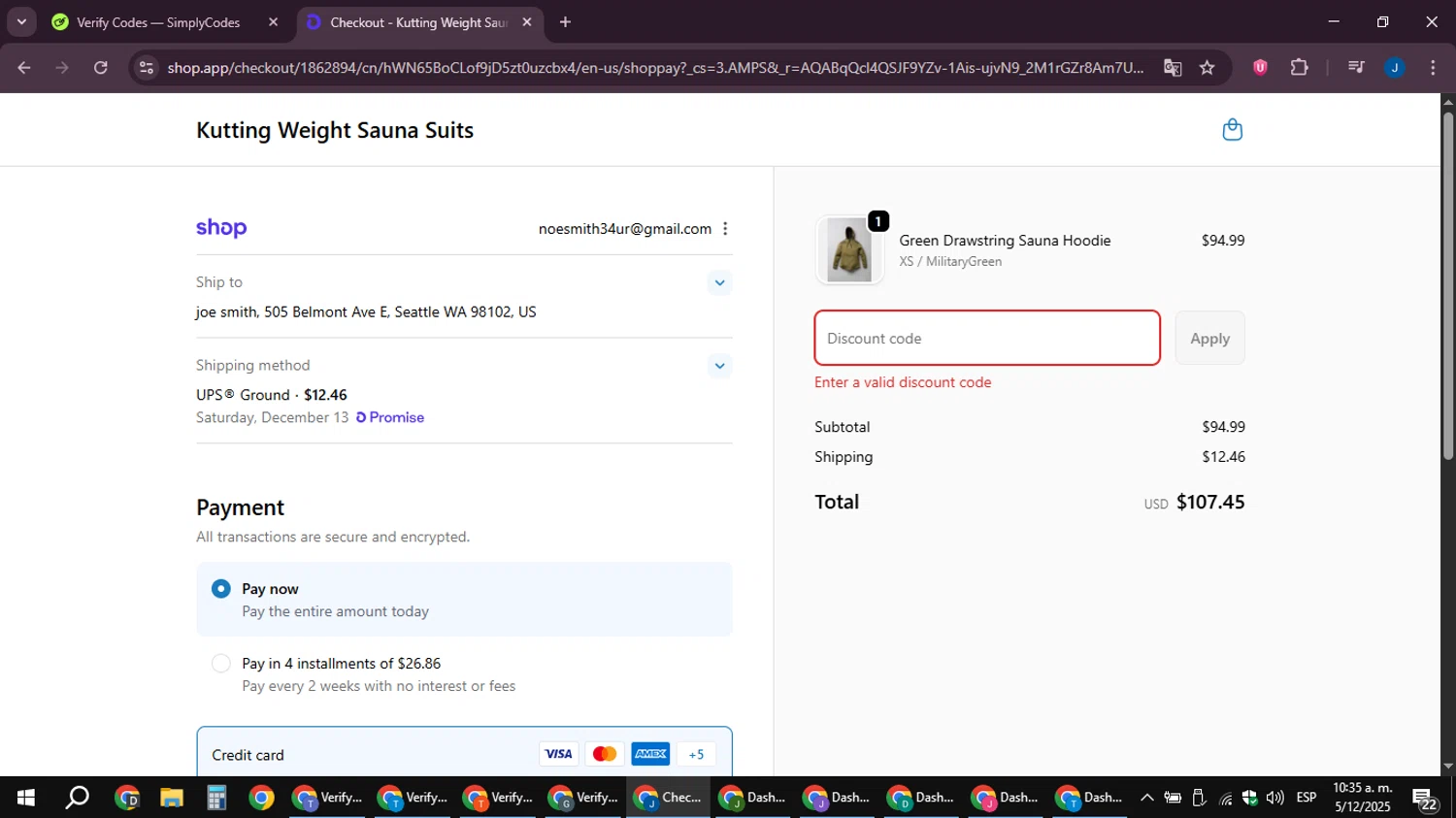
Task: Select the Pay now option
Action: pos(221,589)
